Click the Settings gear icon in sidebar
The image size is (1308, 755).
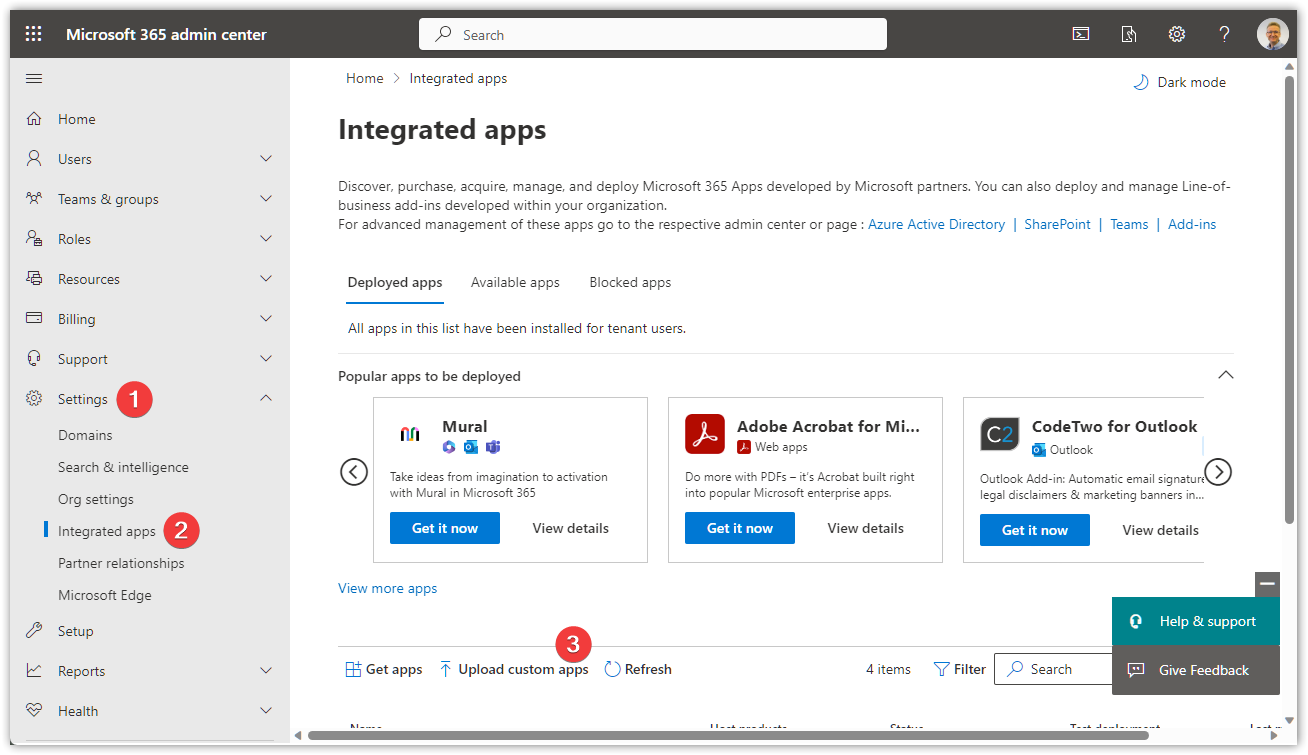(x=34, y=398)
